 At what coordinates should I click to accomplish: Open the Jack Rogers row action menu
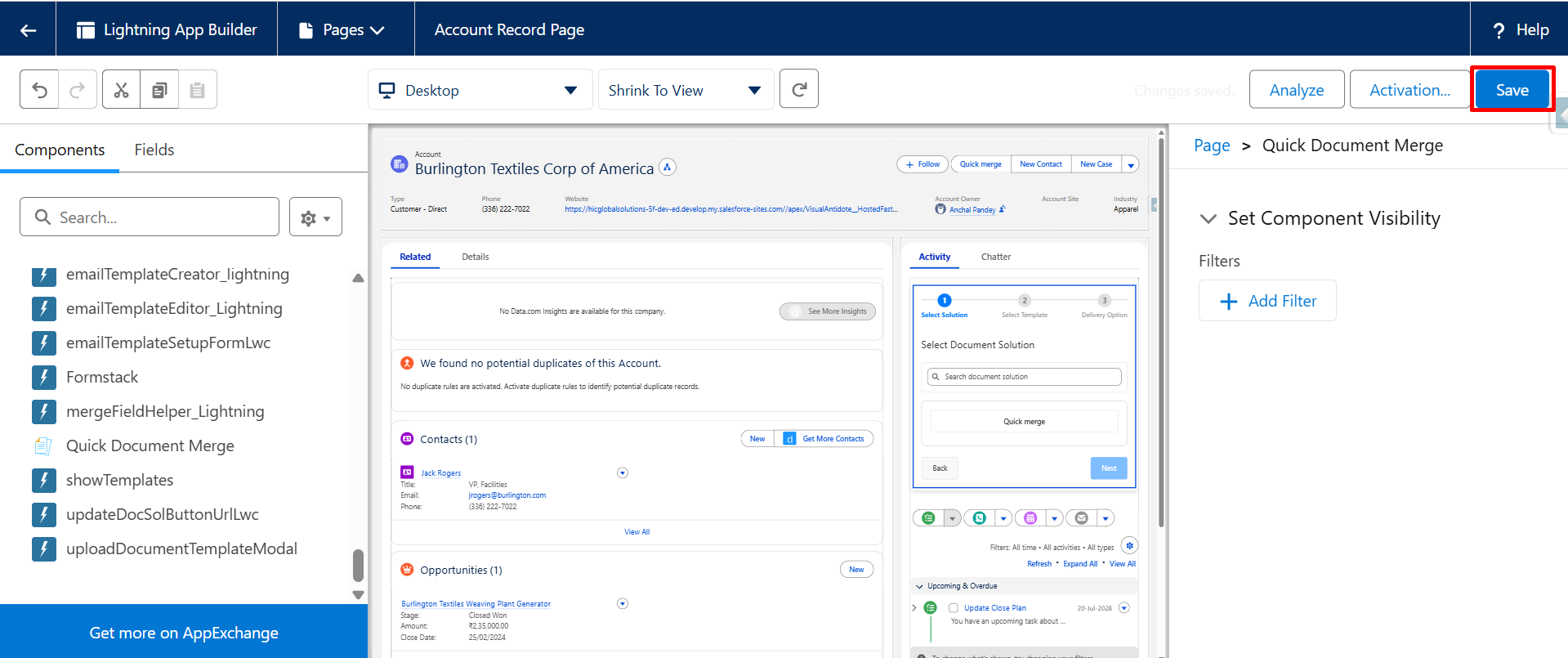[623, 473]
